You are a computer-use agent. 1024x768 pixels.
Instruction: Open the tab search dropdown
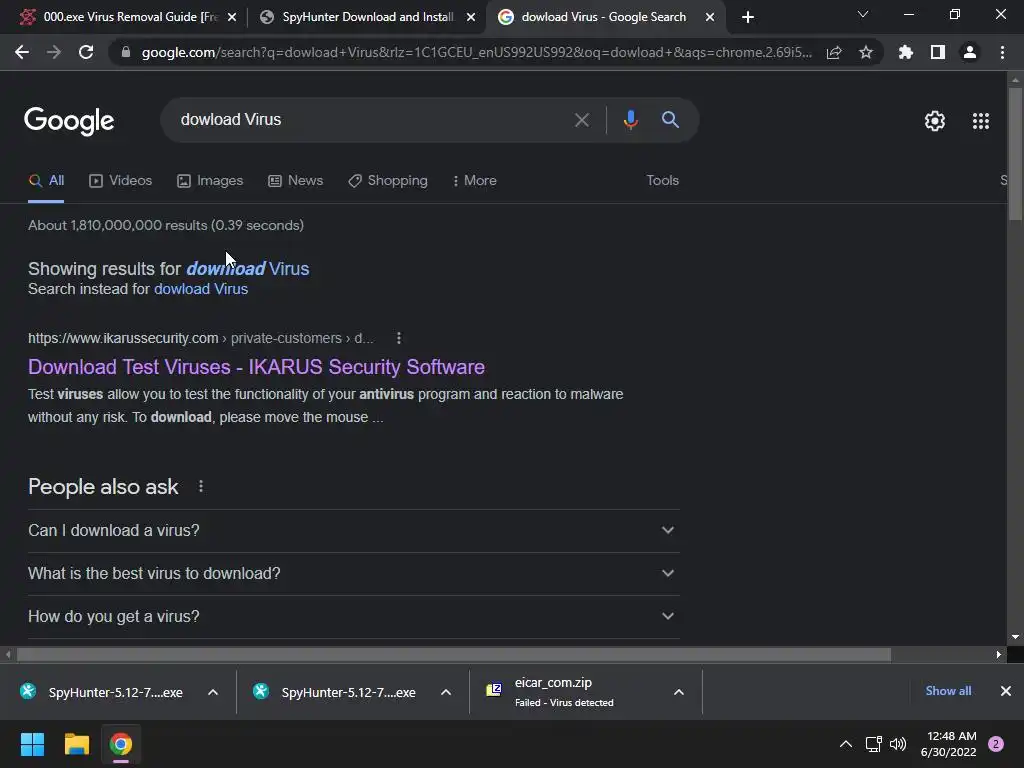pyautogui.click(x=863, y=14)
